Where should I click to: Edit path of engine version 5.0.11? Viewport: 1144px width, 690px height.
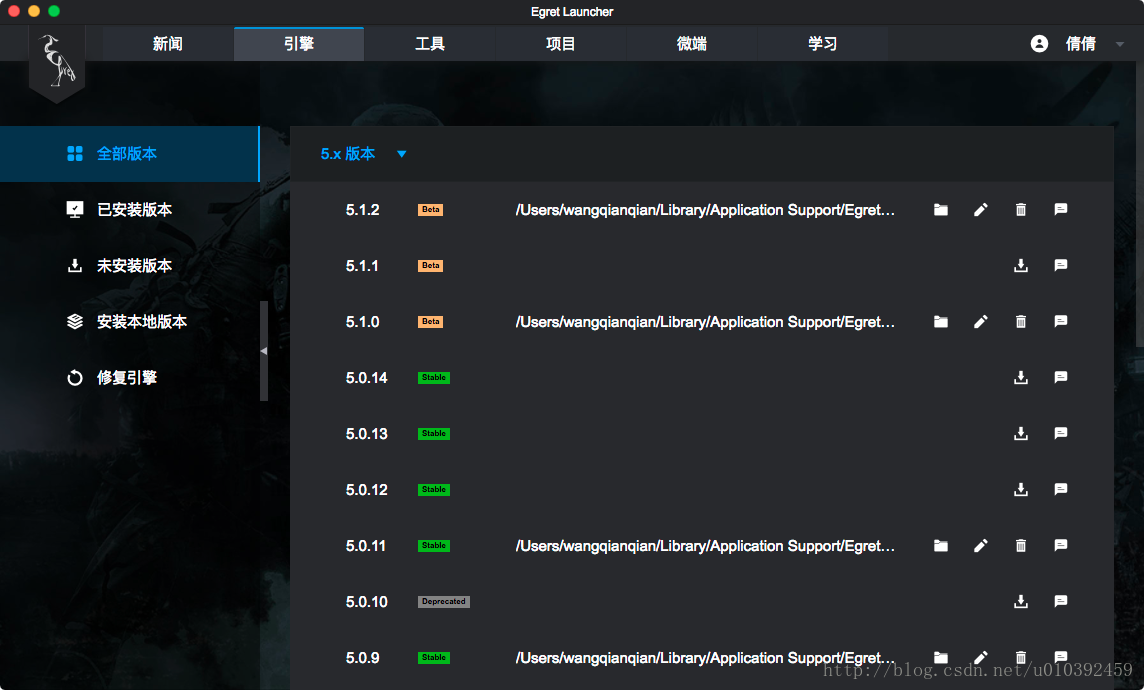tap(981, 546)
